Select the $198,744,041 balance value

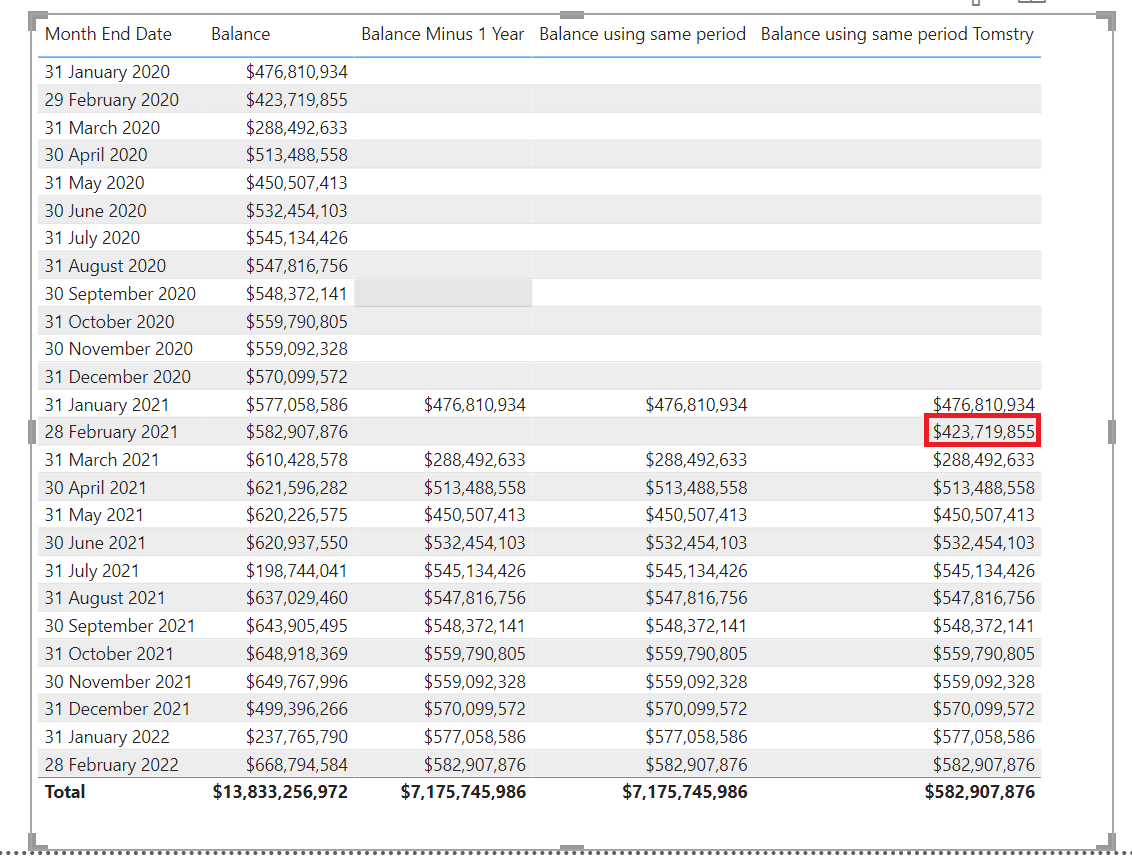(297, 571)
